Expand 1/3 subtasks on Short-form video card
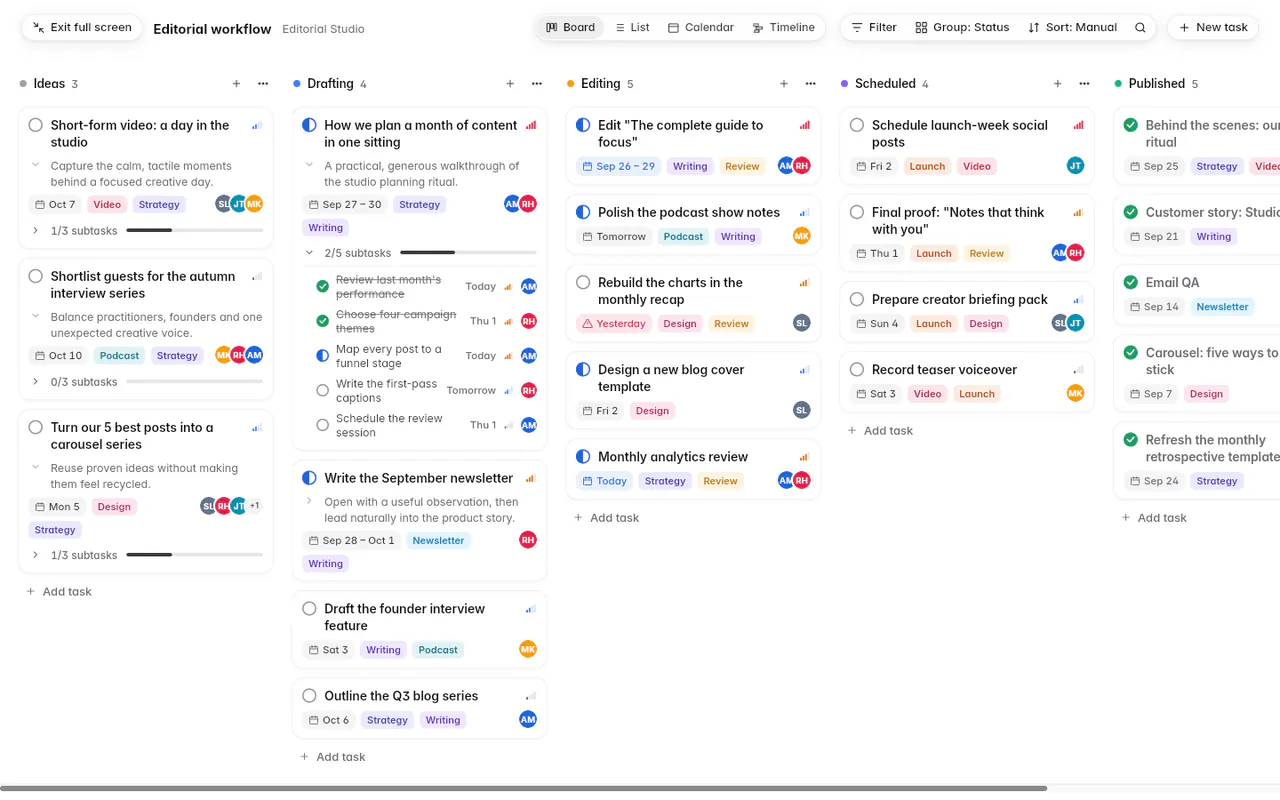The height and width of the screenshot is (800, 1280). tap(36, 230)
